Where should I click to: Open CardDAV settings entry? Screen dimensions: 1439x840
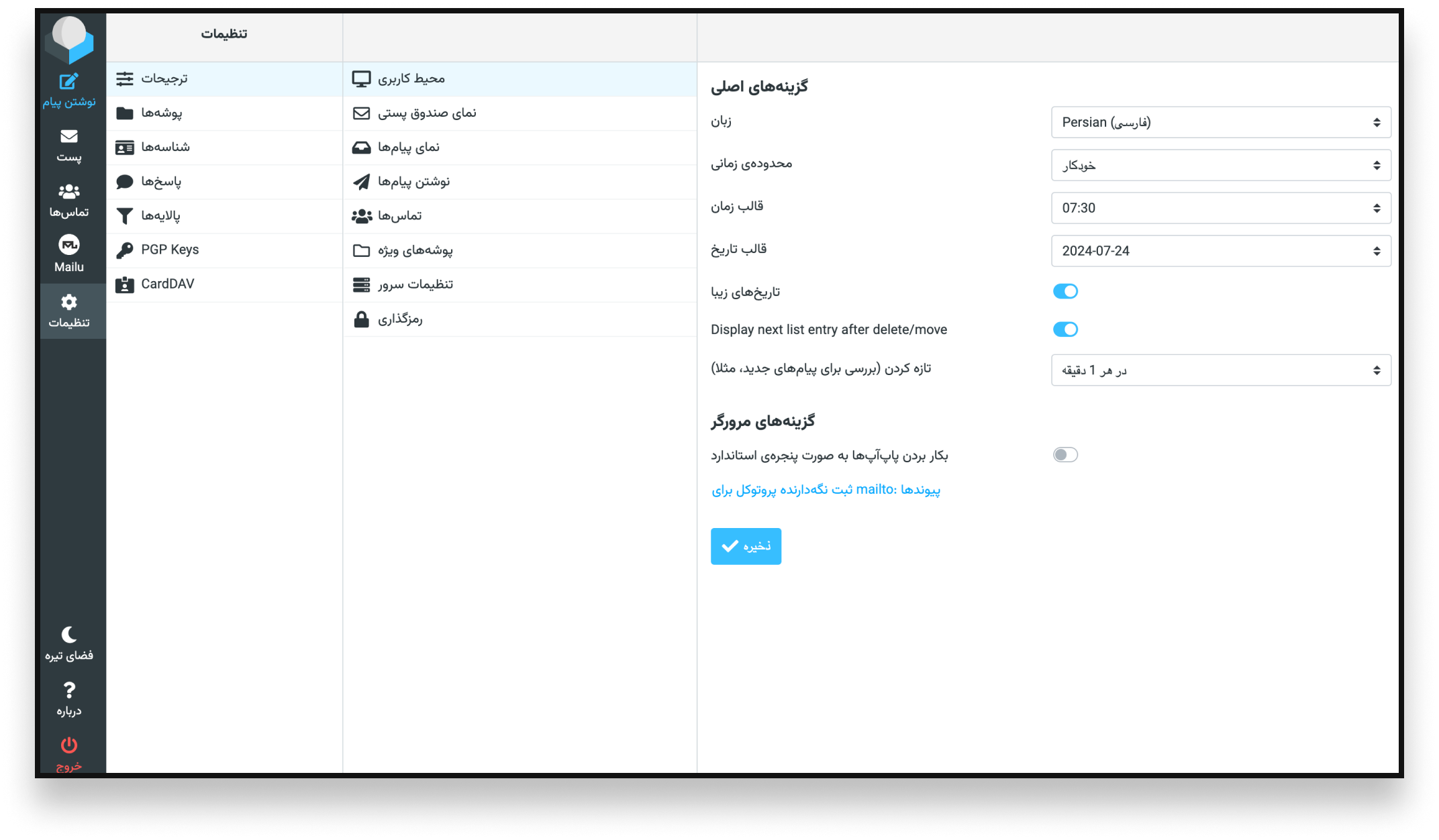click(167, 284)
